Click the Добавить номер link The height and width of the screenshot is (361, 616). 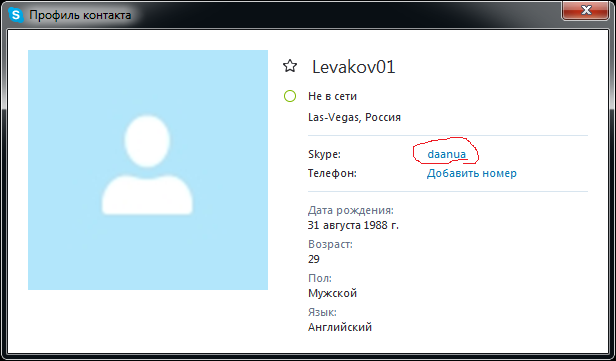tap(471, 173)
